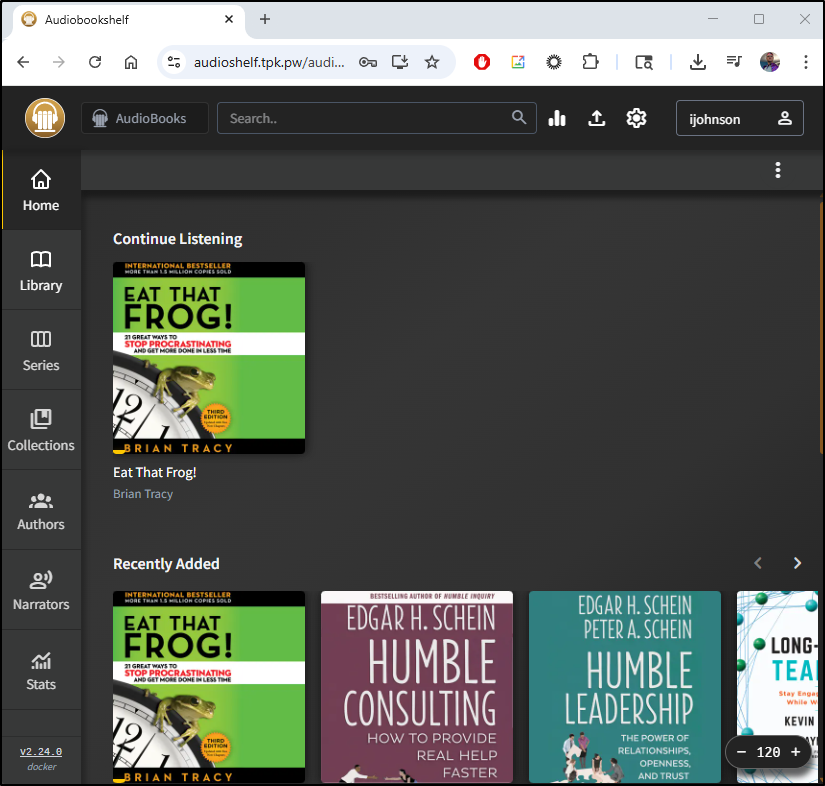This screenshot has height=786, width=825.
Task: Click the colorful image-edit extension icon
Action: pyautogui.click(x=518, y=62)
